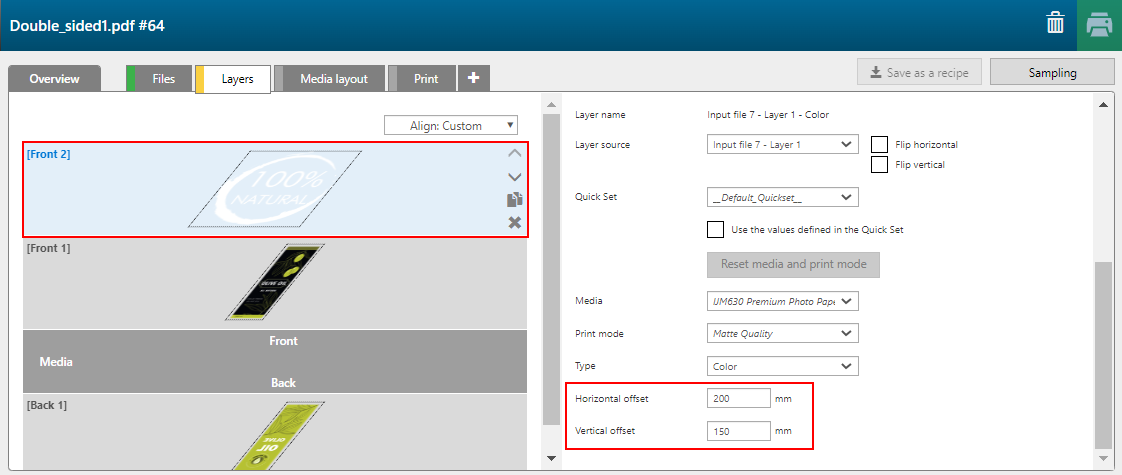This screenshot has height=475, width=1122.
Task: Enable the Flip vertical checkbox
Action: pos(879,165)
